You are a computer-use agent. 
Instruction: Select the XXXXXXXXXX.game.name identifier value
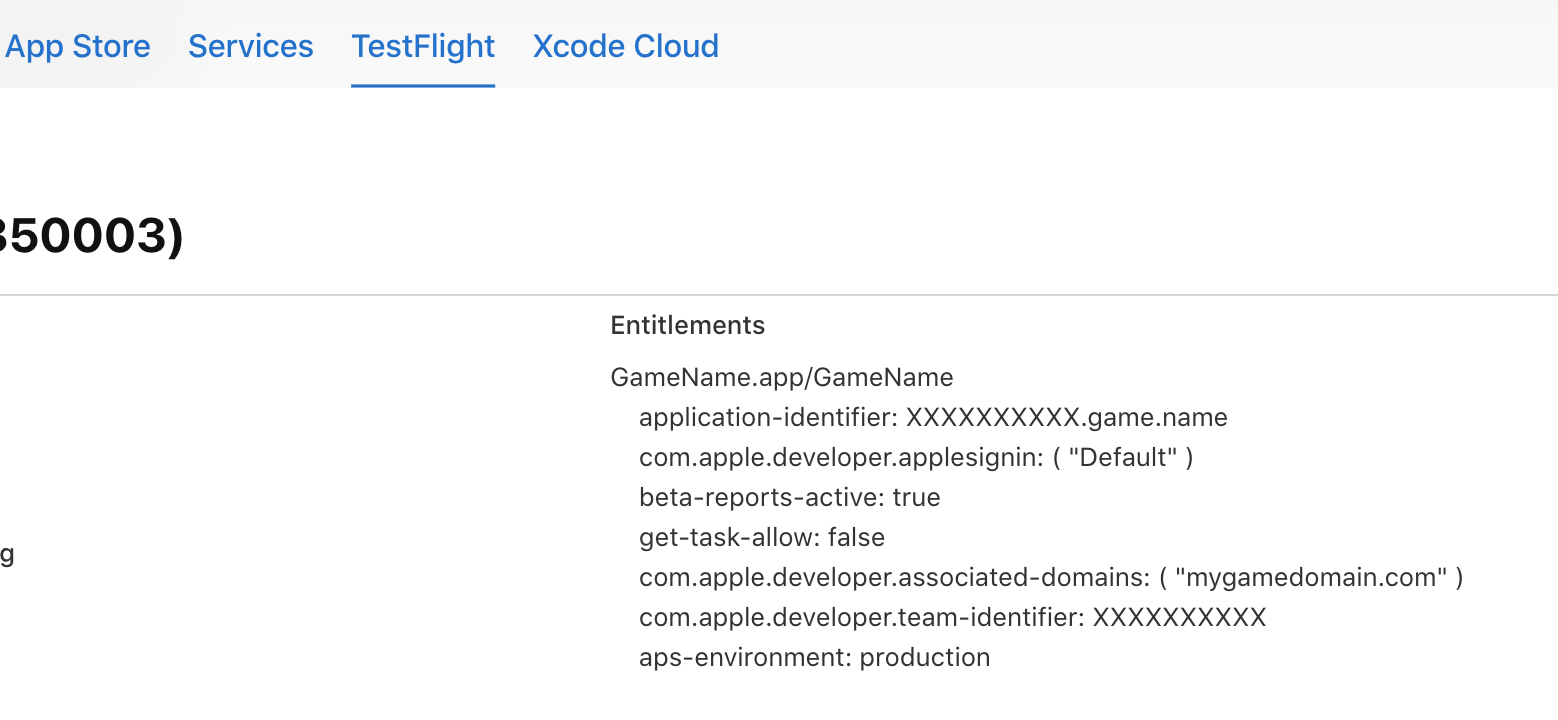tap(1066, 417)
